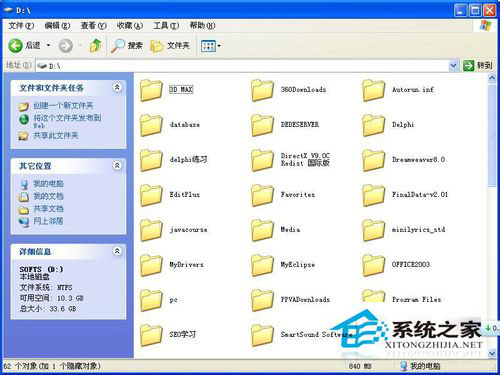The height and width of the screenshot is (375, 500).
Task: Select the 360Downloads folder icon
Action: (262, 90)
